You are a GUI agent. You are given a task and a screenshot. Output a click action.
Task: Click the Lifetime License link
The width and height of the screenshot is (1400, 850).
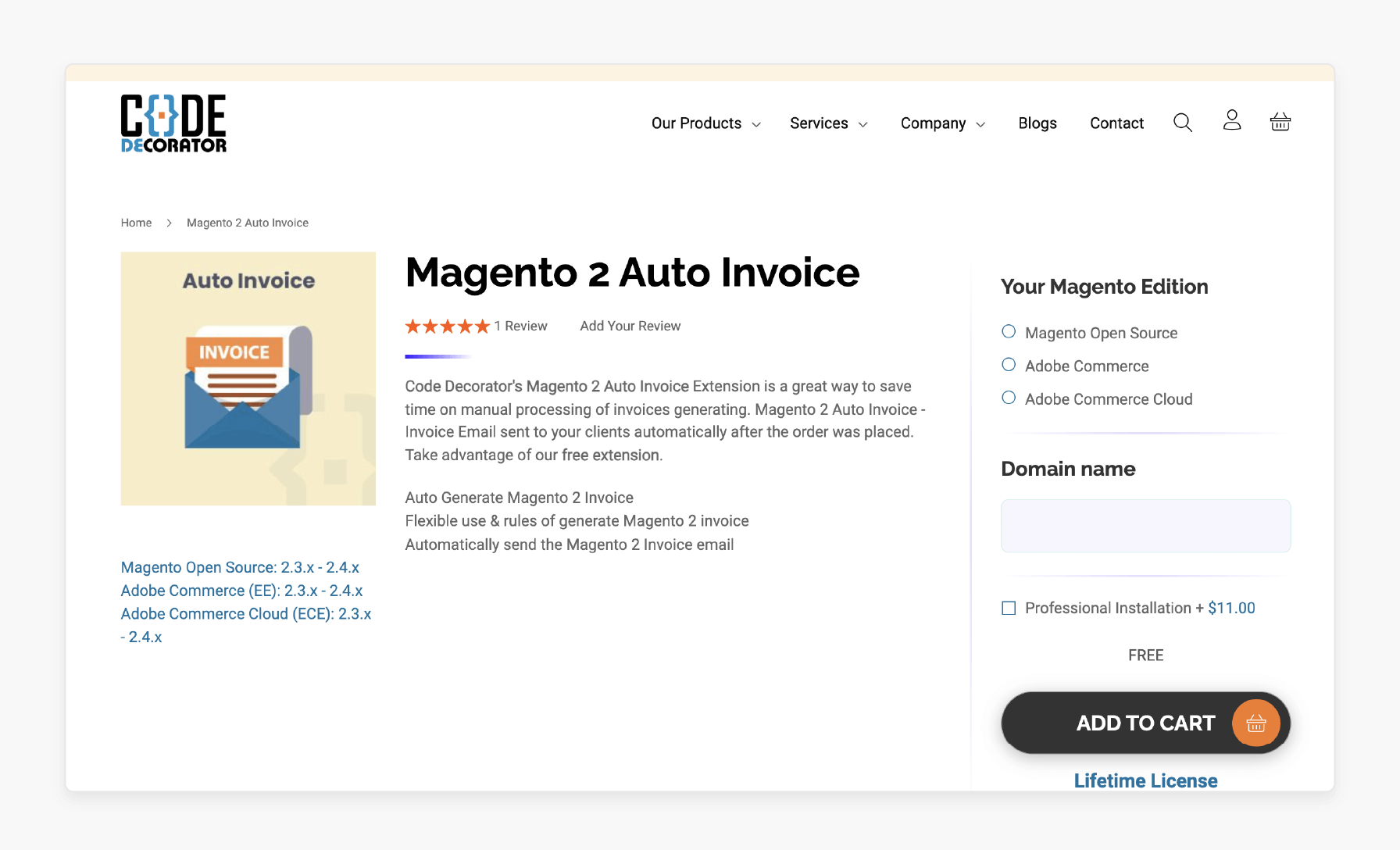coord(1145,780)
